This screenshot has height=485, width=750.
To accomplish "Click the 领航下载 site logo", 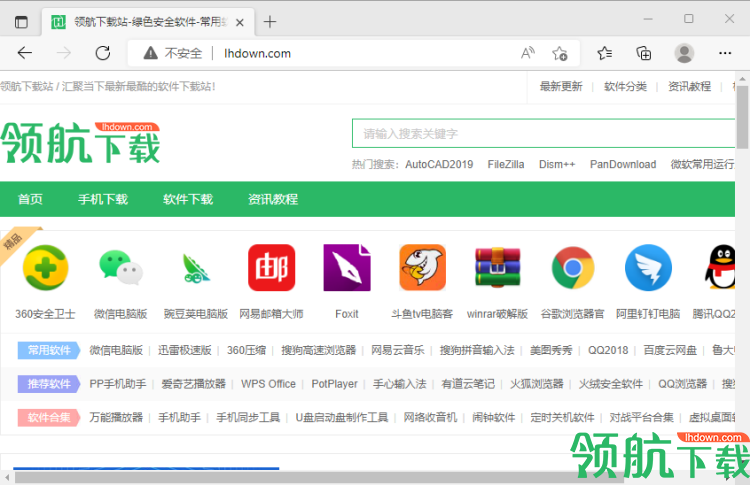I will coord(80,143).
